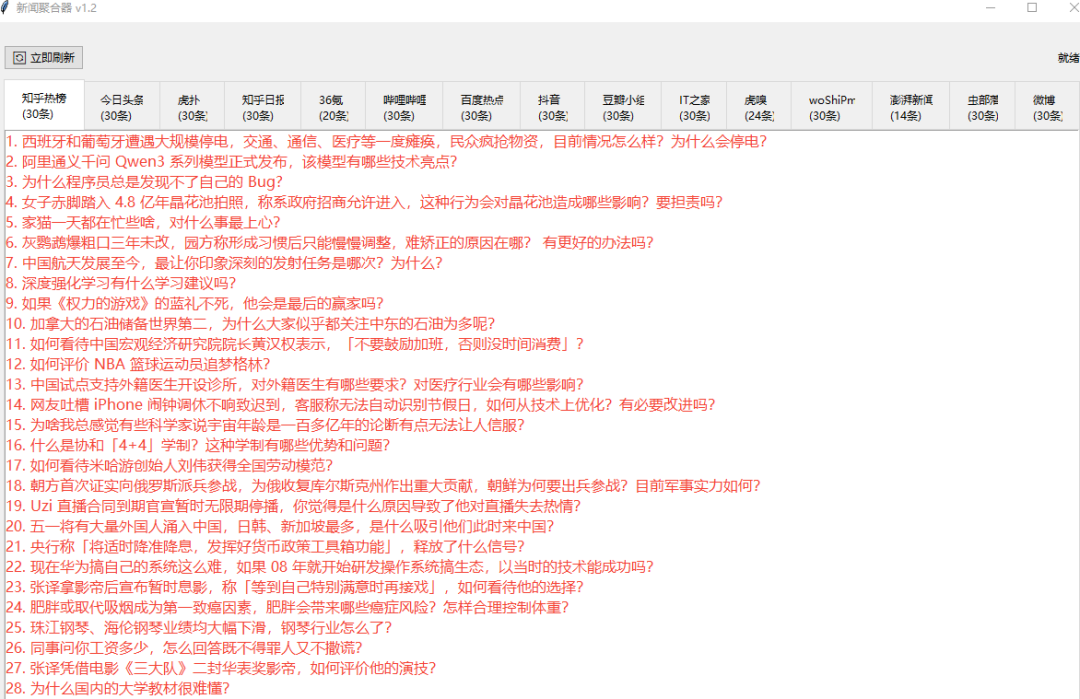Open the 36氪 tab
Image resolution: width=1080 pixels, height=699 pixels.
pyautogui.click(x=333, y=107)
